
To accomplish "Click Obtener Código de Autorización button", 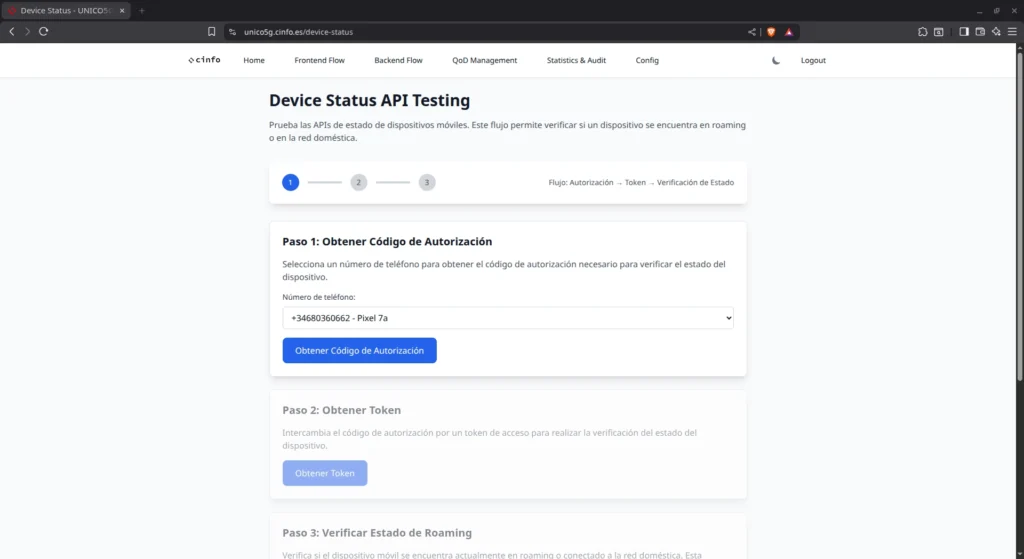I will pos(359,351).
